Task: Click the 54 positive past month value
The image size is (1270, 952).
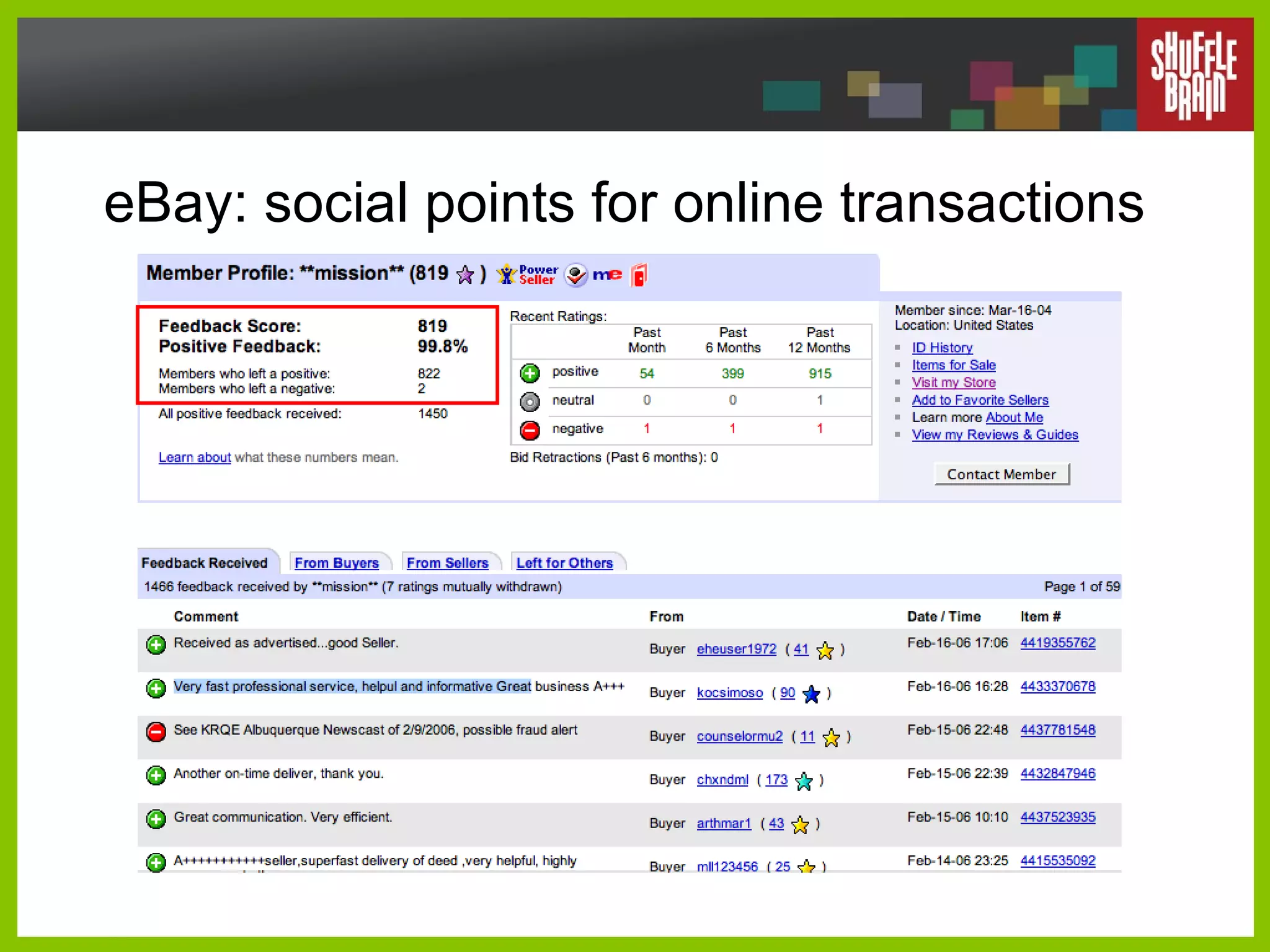Action: [x=647, y=374]
